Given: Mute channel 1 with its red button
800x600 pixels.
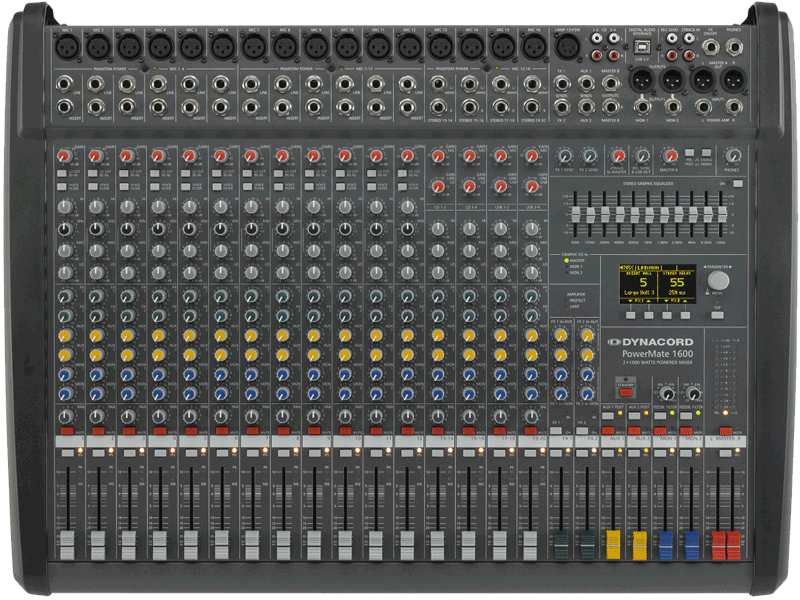Looking at the screenshot, I should 67,431.
